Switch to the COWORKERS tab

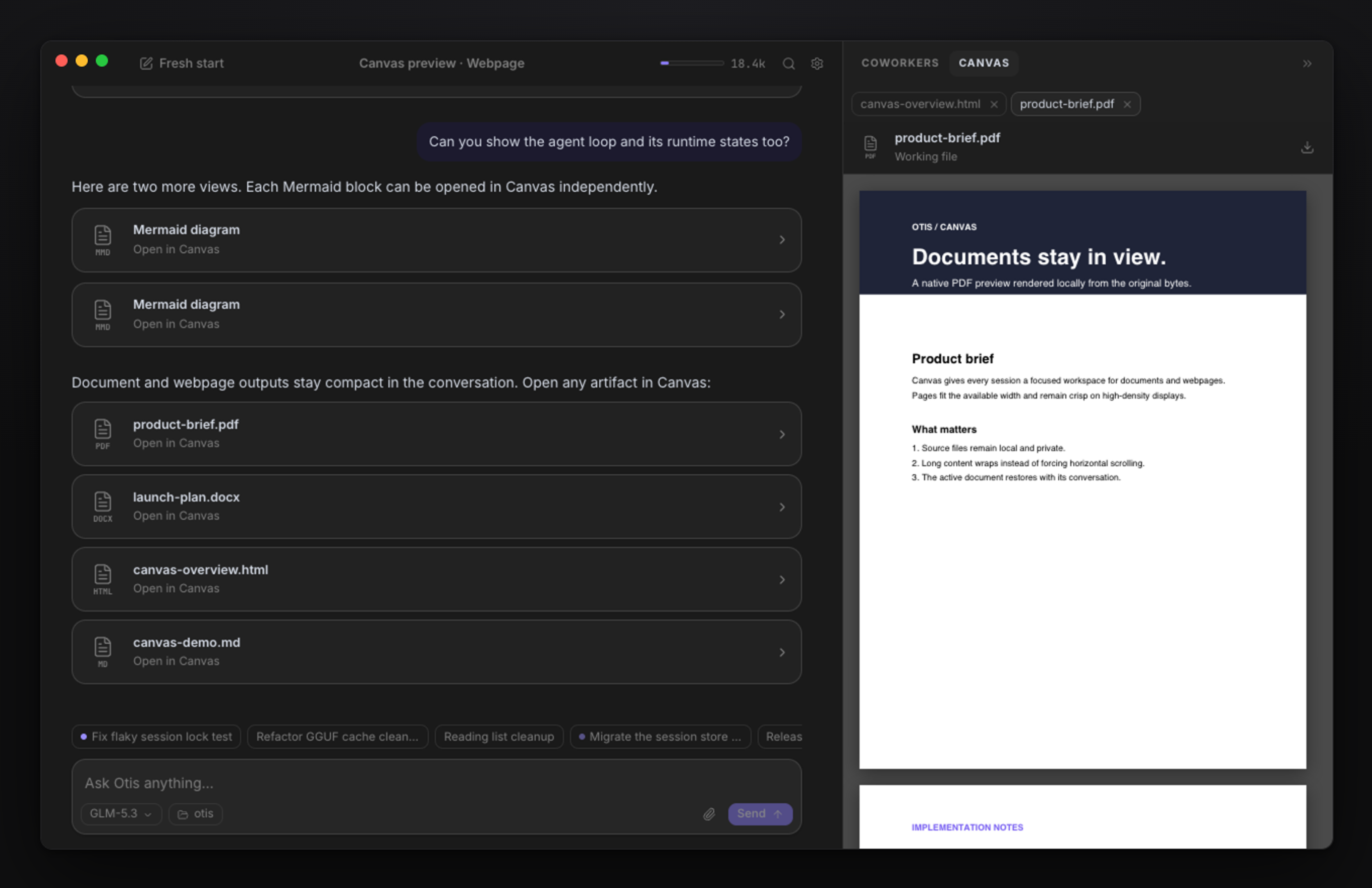click(x=900, y=63)
